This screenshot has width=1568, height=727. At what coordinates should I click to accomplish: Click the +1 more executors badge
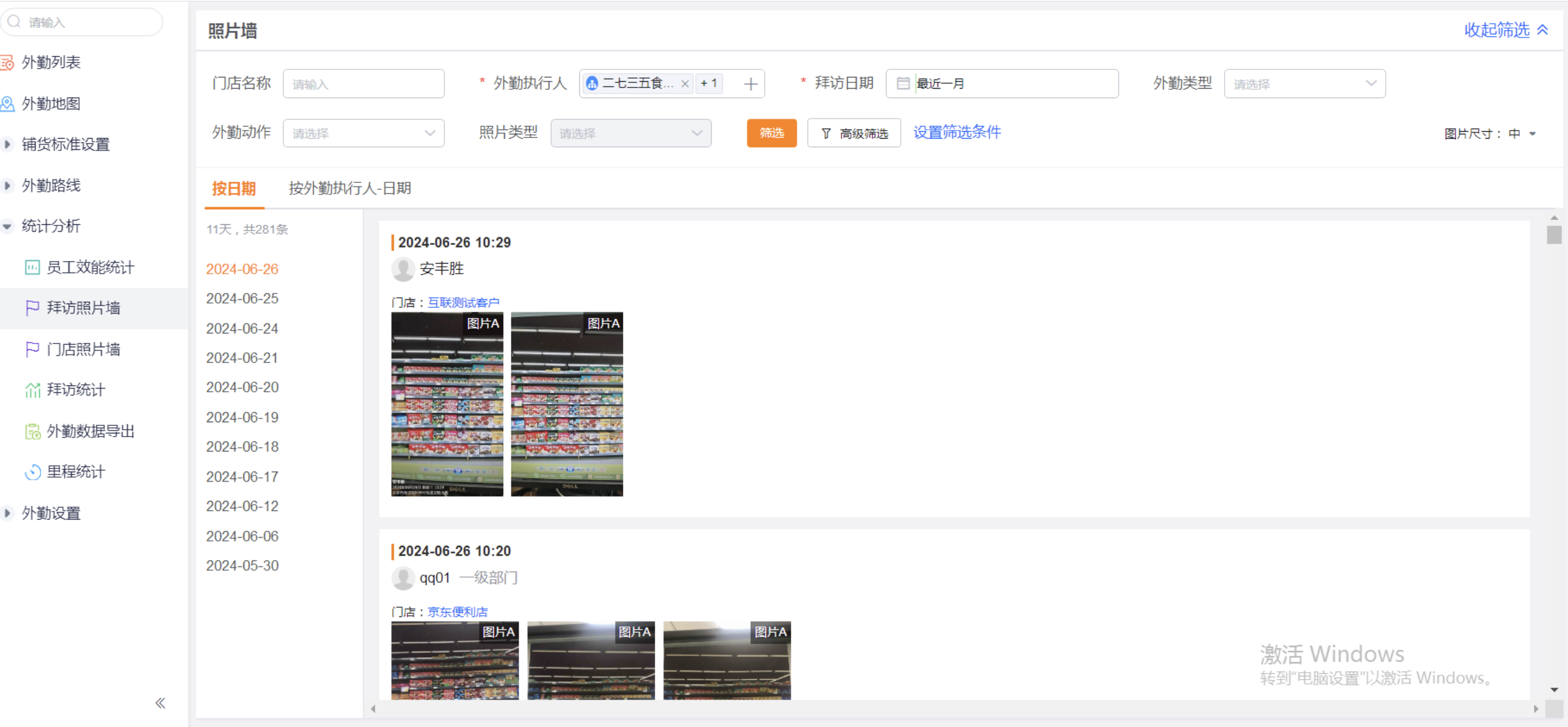click(x=708, y=84)
